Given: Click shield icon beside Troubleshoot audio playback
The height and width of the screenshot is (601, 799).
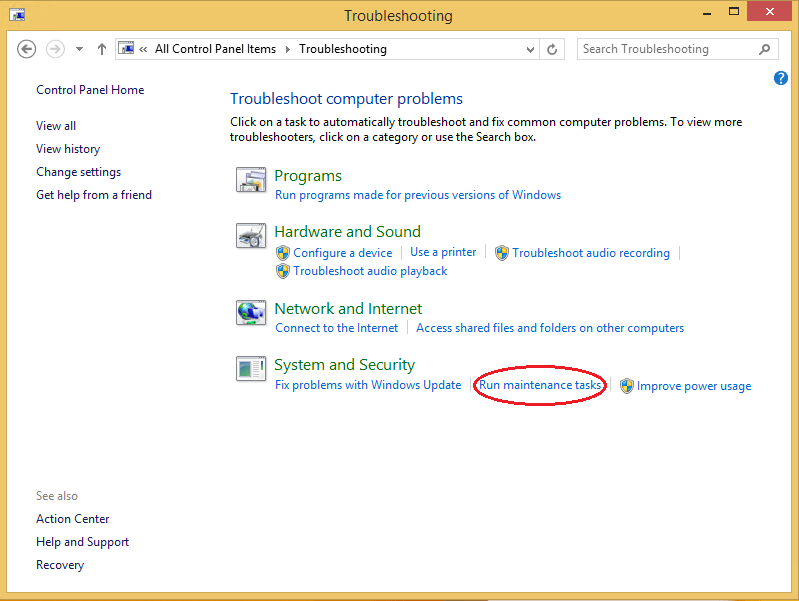Looking at the screenshot, I should pos(283,271).
